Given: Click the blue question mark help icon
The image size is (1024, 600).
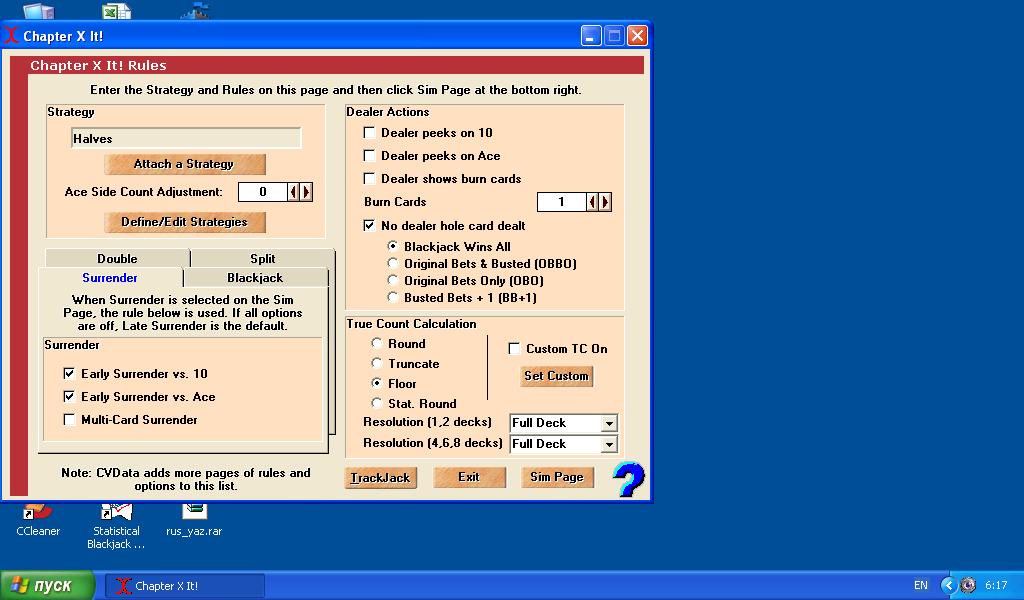Looking at the screenshot, I should point(628,479).
